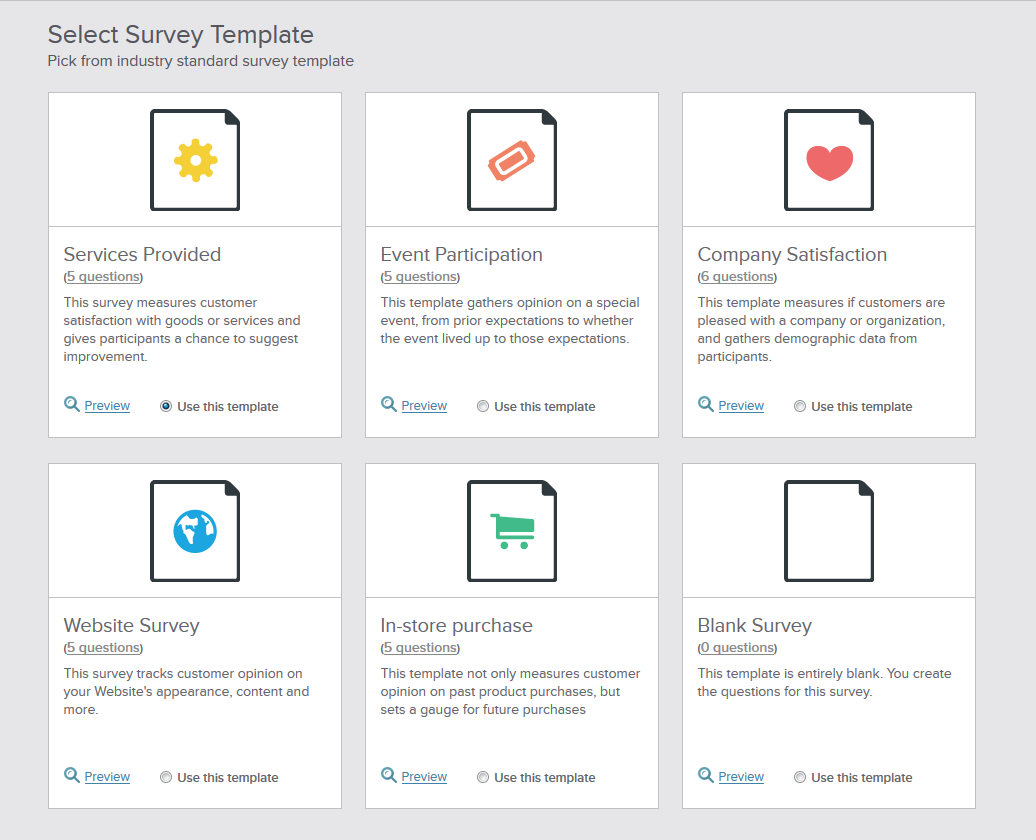1036x840 pixels.
Task: Select Use this template for Event Participation
Action: (x=483, y=406)
